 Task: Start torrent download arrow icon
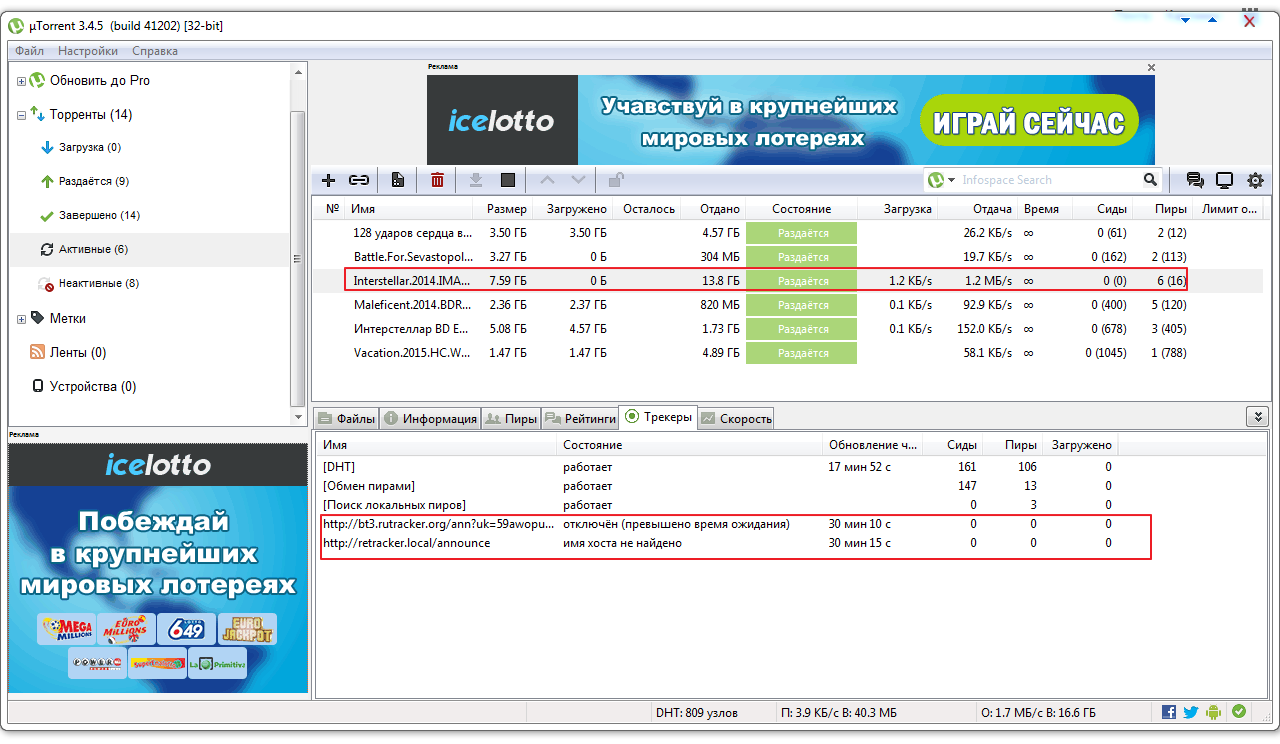click(476, 180)
